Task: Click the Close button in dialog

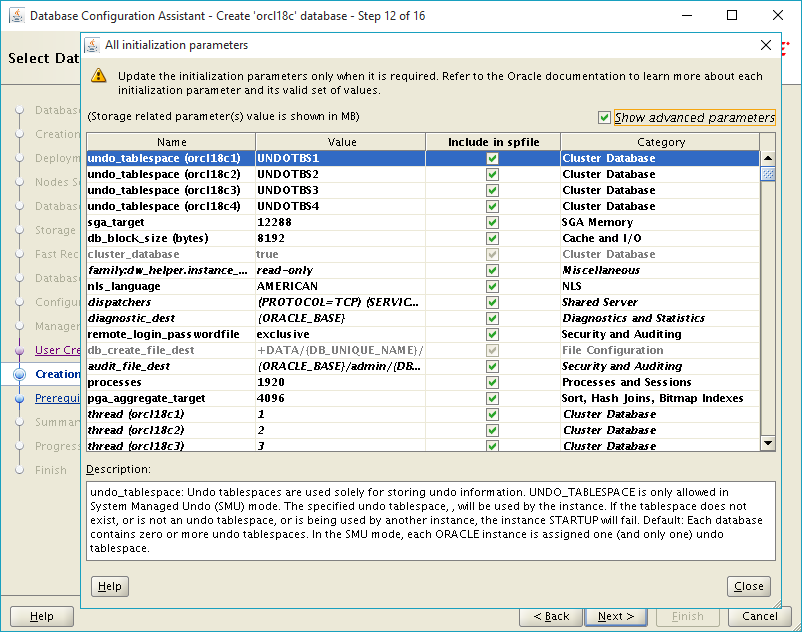Action: point(749,586)
